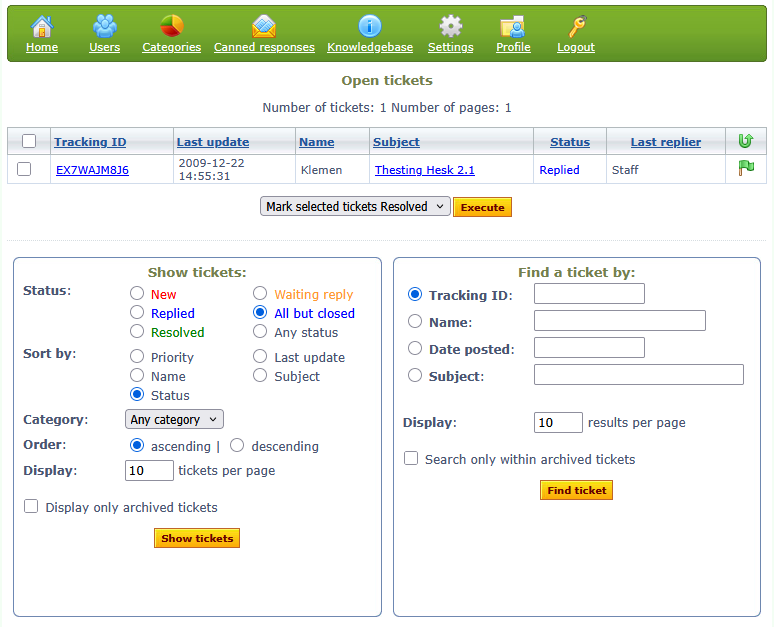Open Users via the people icon

(x=104, y=26)
